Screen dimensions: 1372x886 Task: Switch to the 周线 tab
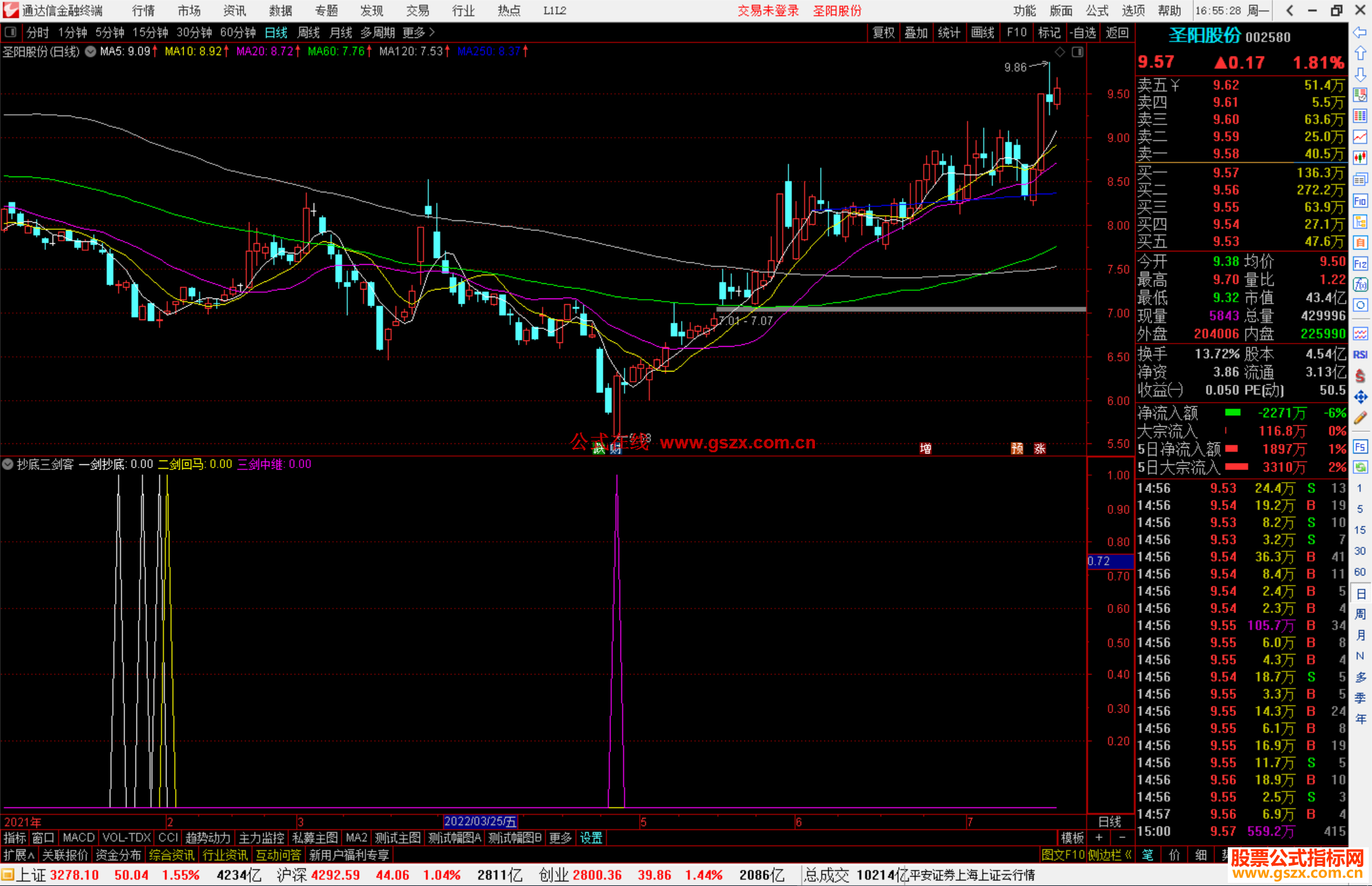pos(309,32)
